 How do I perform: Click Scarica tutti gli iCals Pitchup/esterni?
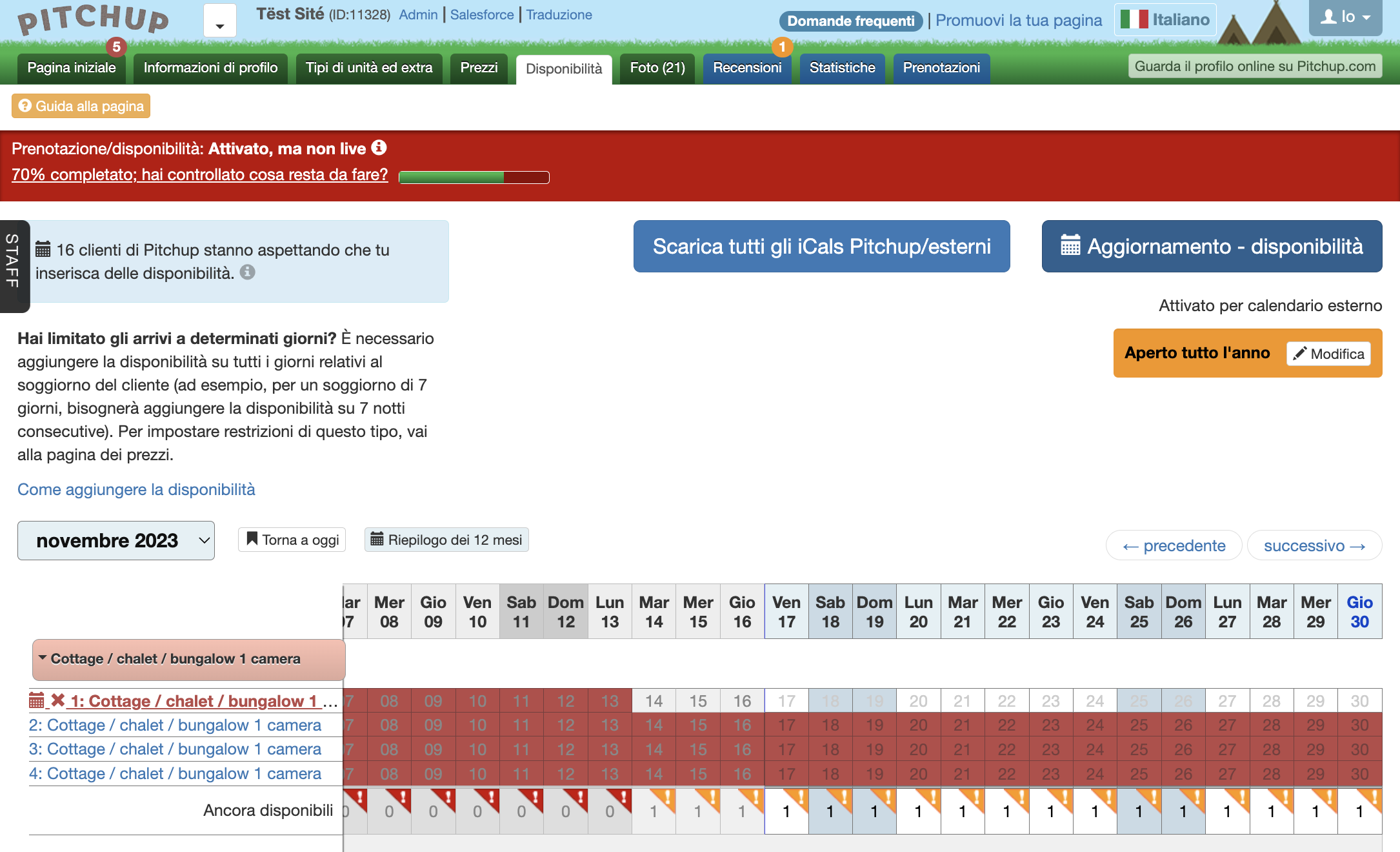coord(821,246)
